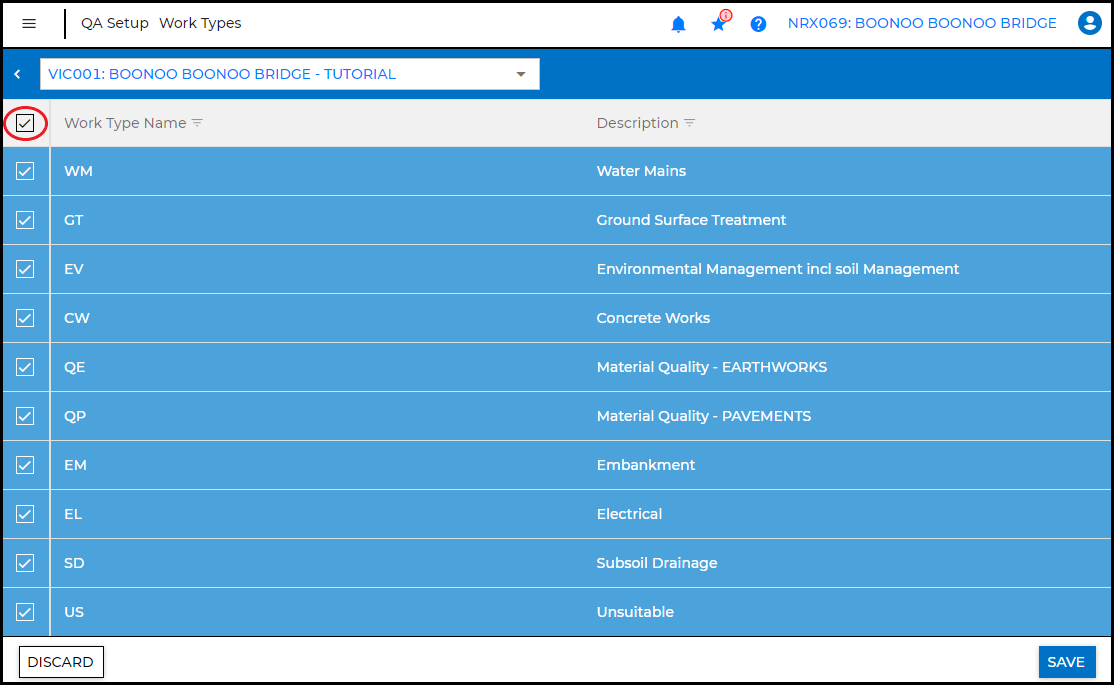This screenshot has height=685, width=1114.
Task: Select Material Quality - PAVEMENTS cell
Action: pos(704,416)
